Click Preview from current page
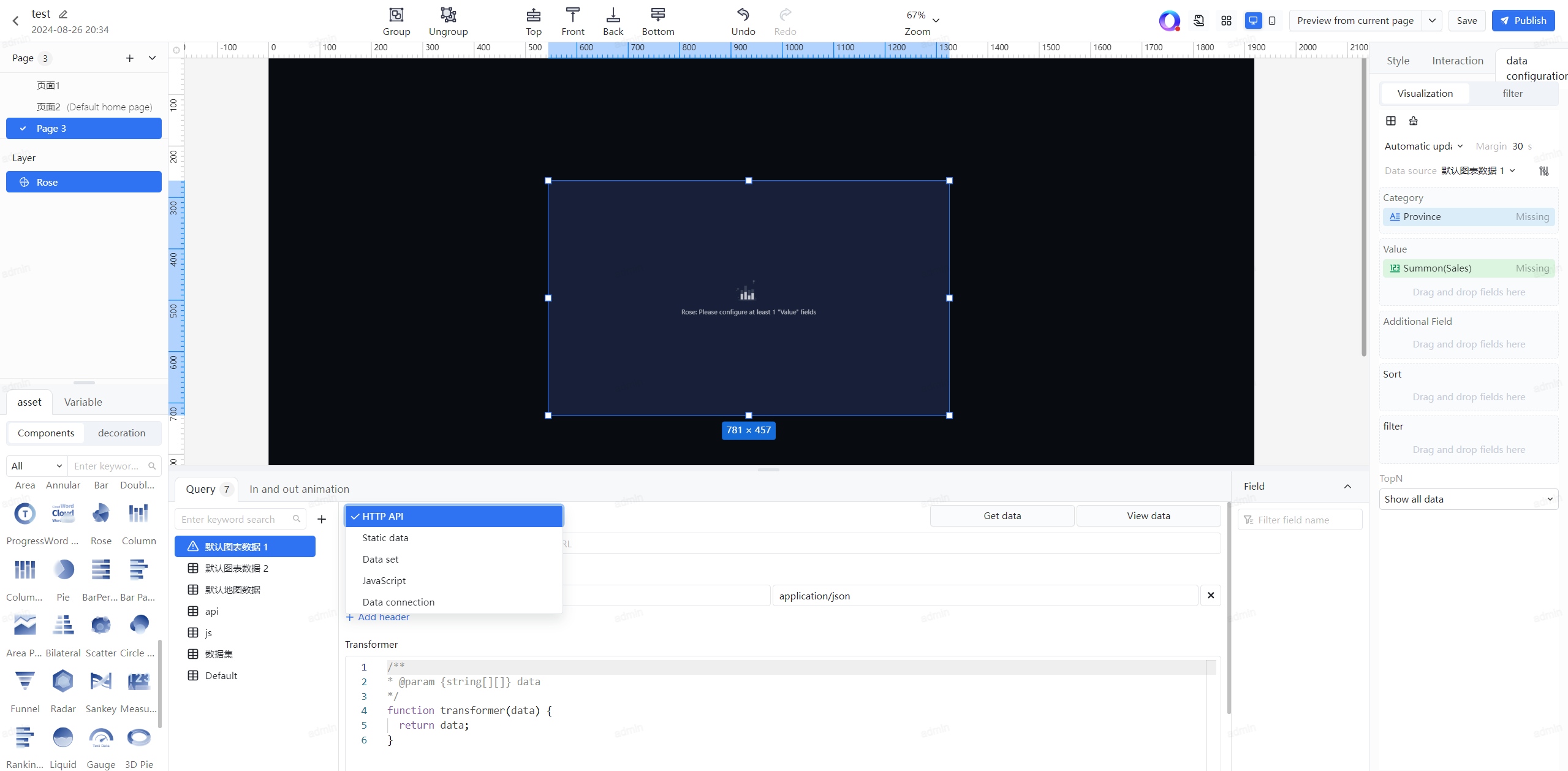1568x771 pixels. 1355,21
